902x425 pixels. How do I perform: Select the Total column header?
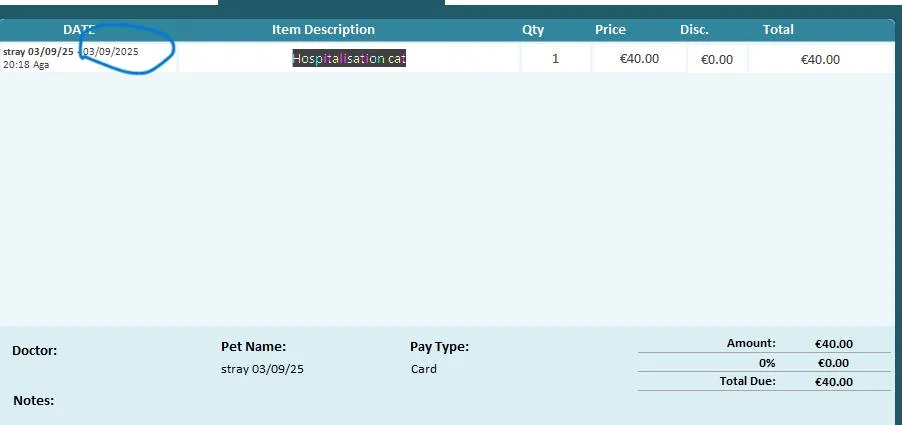(778, 30)
